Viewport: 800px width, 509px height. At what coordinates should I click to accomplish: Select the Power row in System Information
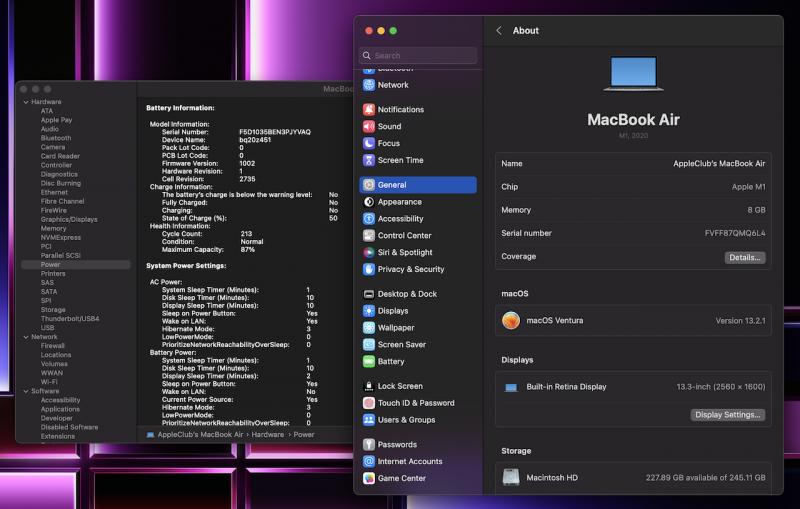(x=76, y=265)
